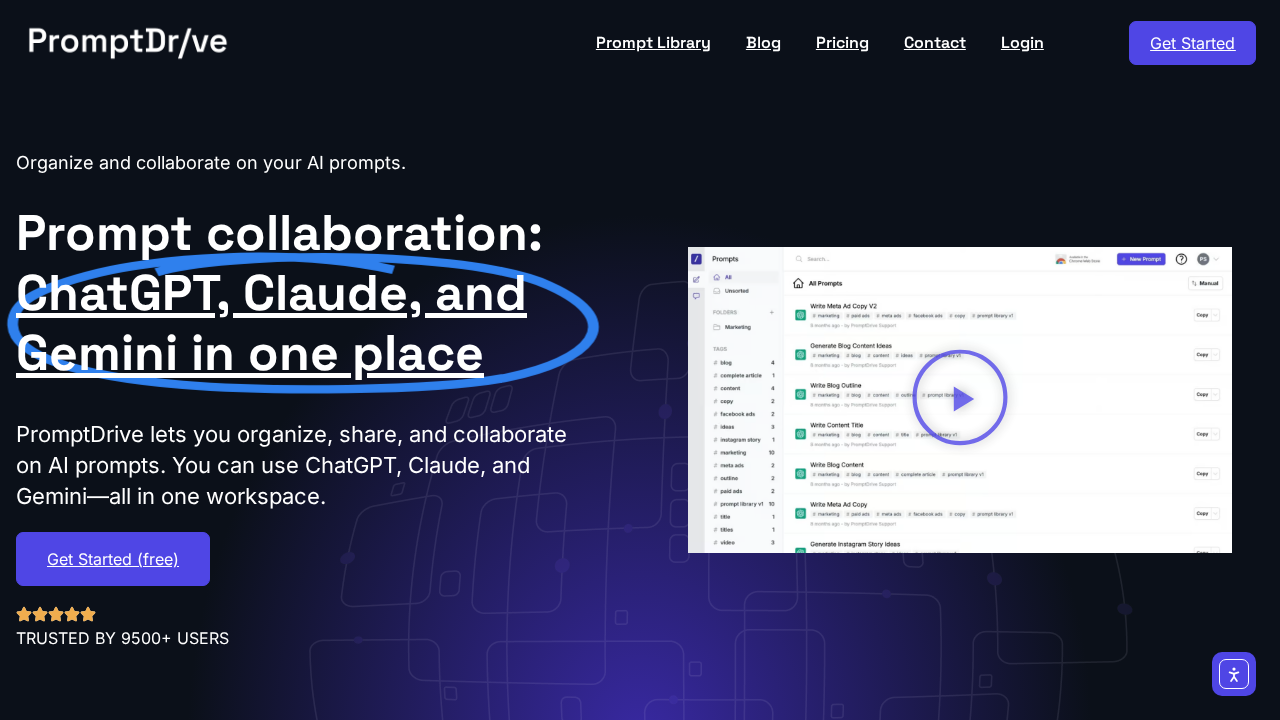
Task: Play the demo video
Action: (959, 398)
